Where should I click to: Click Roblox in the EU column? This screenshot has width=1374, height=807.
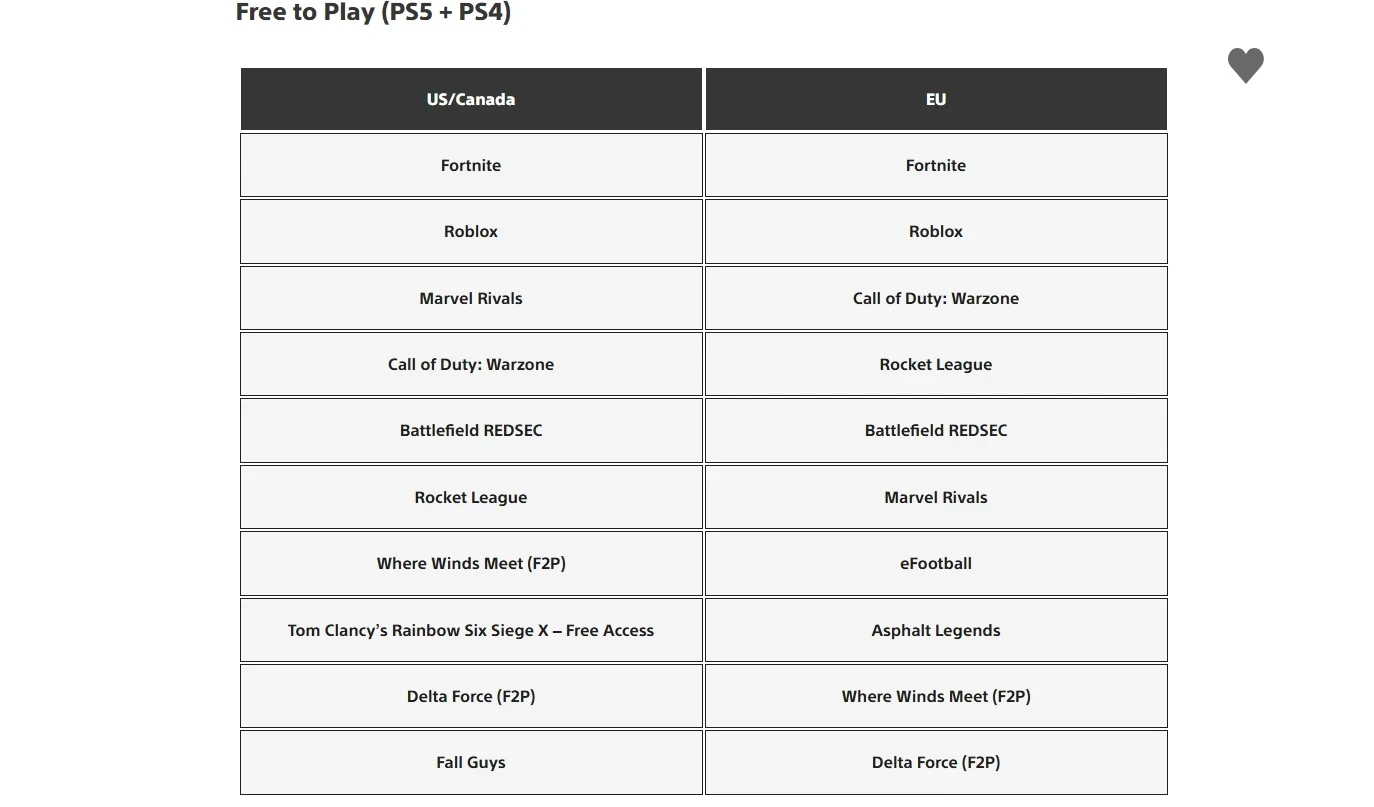tap(935, 231)
